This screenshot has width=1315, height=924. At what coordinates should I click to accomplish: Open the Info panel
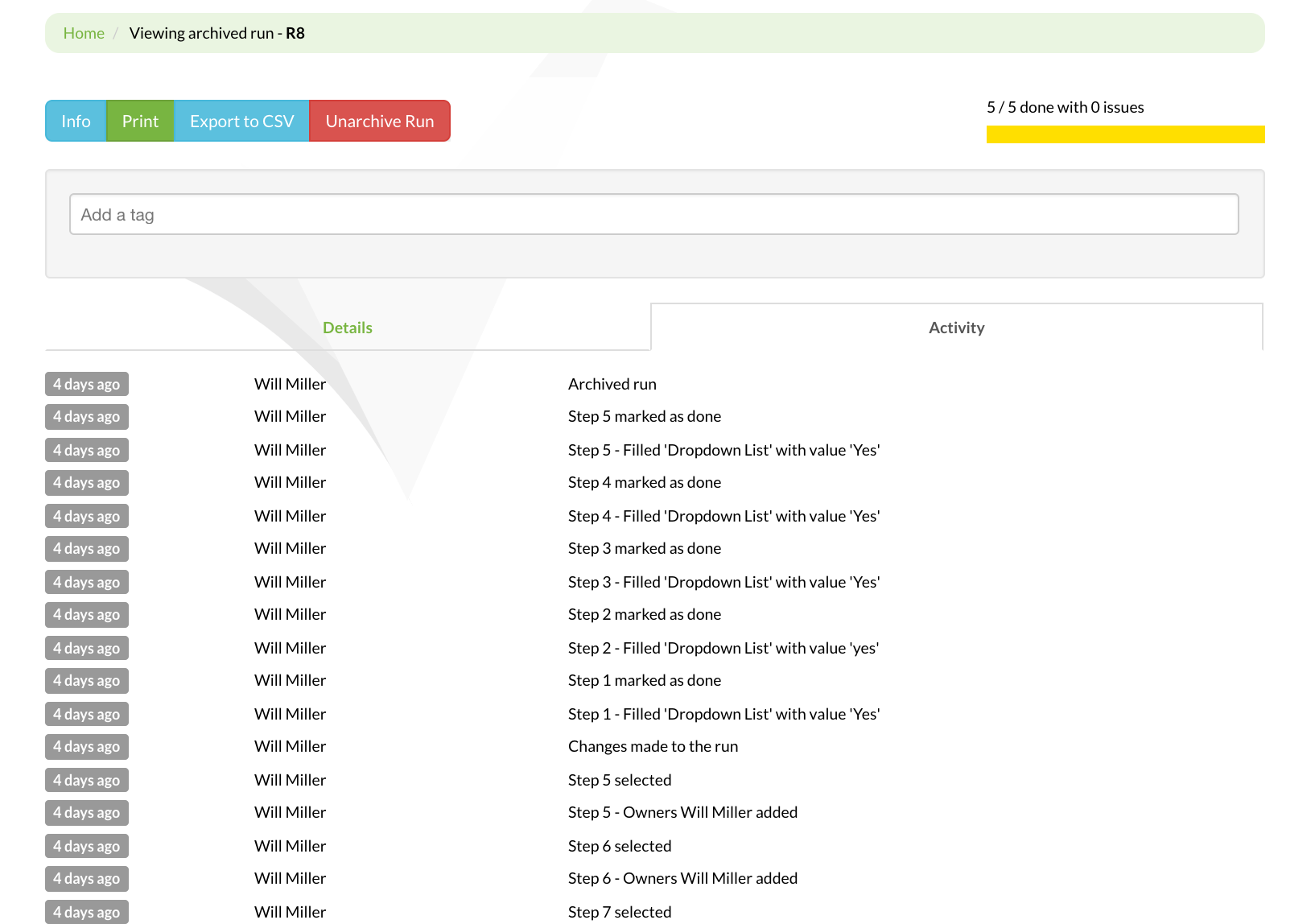tap(75, 121)
